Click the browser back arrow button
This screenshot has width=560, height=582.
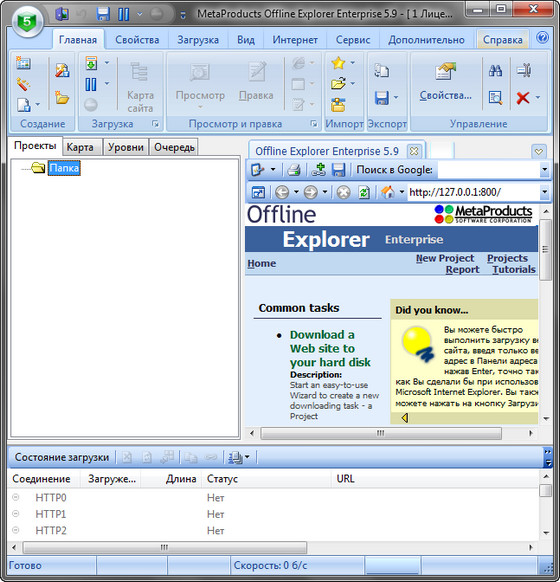[282, 192]
